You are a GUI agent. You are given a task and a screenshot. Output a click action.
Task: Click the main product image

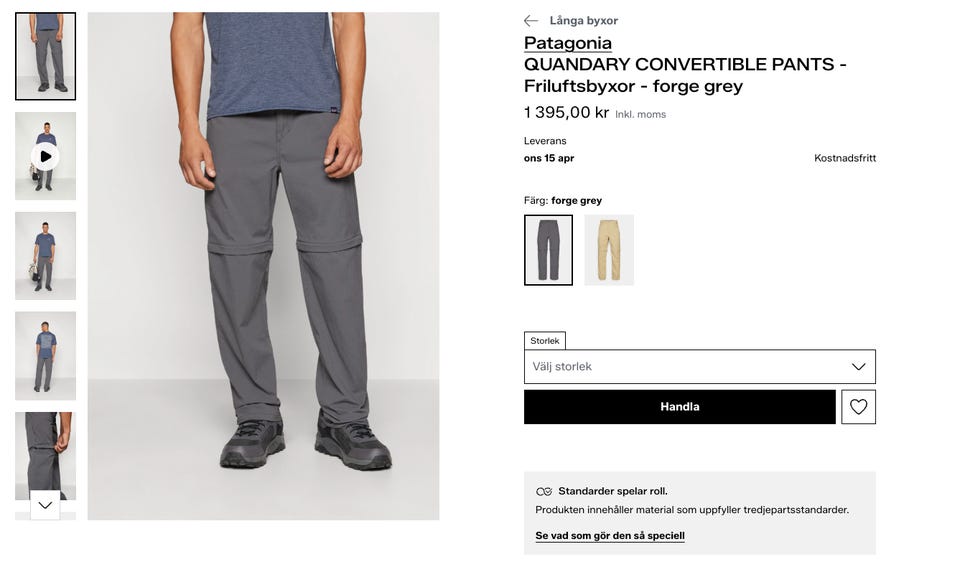263,266
